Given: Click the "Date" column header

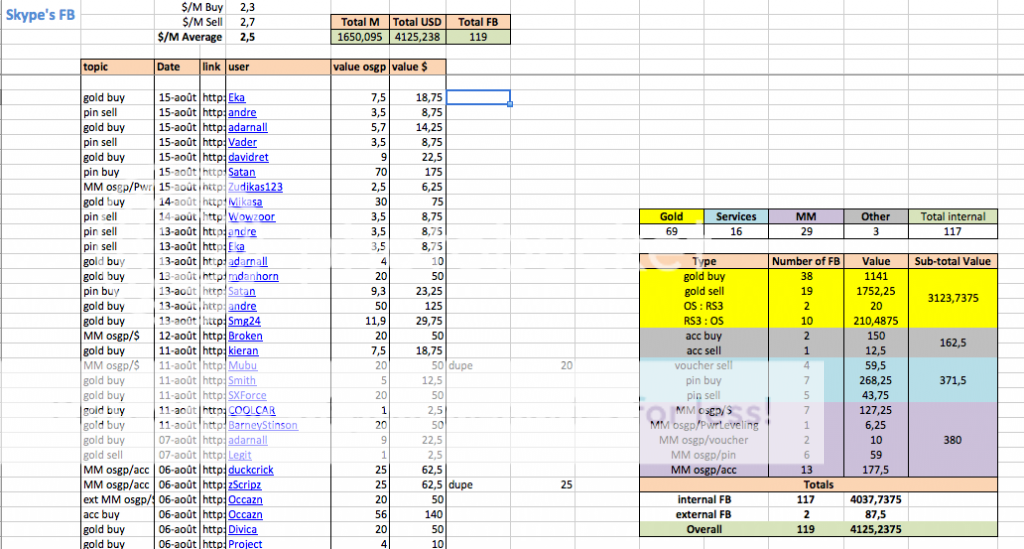Looking at the screenshot, I should click(x=177, y=67).
